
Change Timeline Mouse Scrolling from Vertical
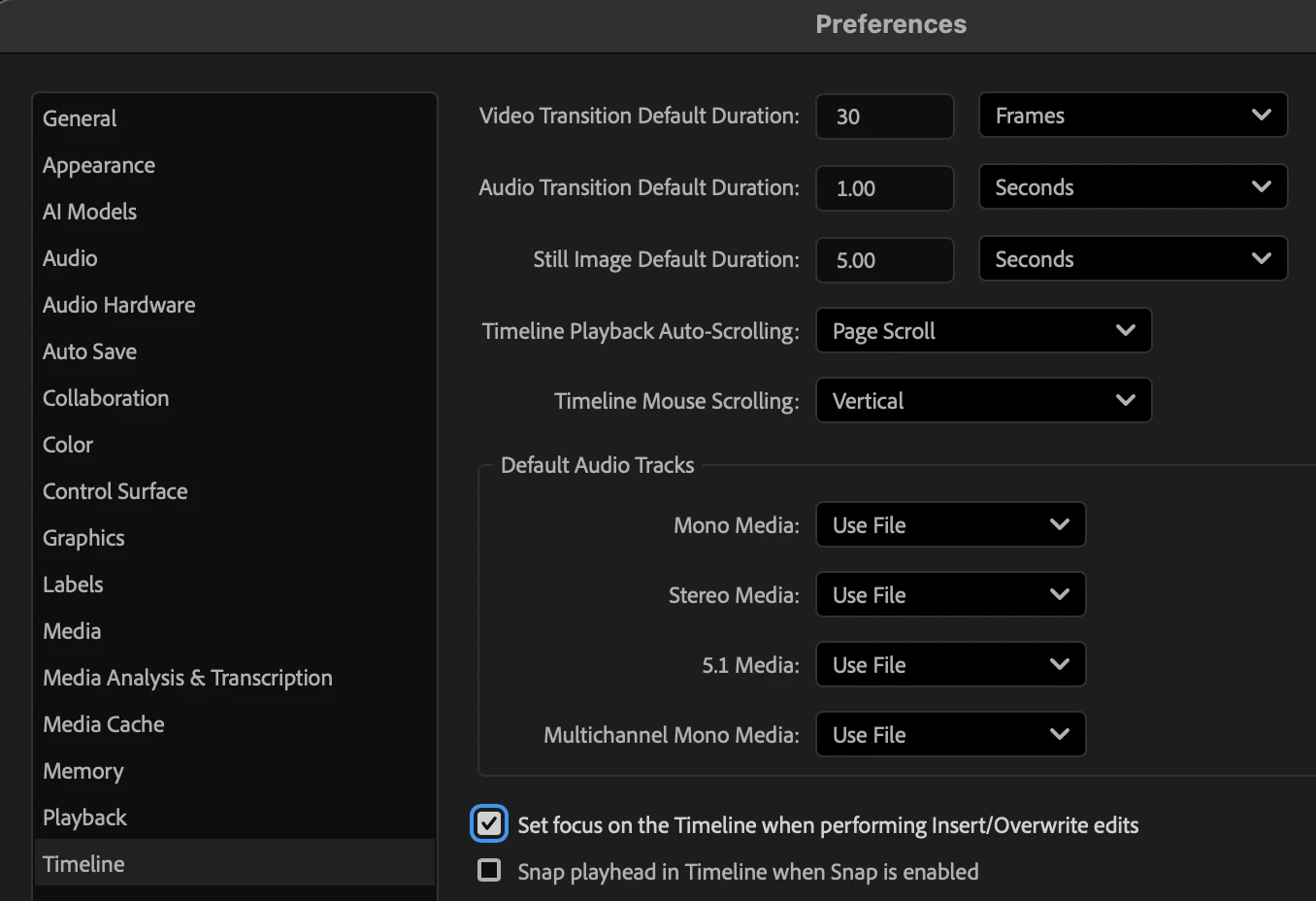983,401
